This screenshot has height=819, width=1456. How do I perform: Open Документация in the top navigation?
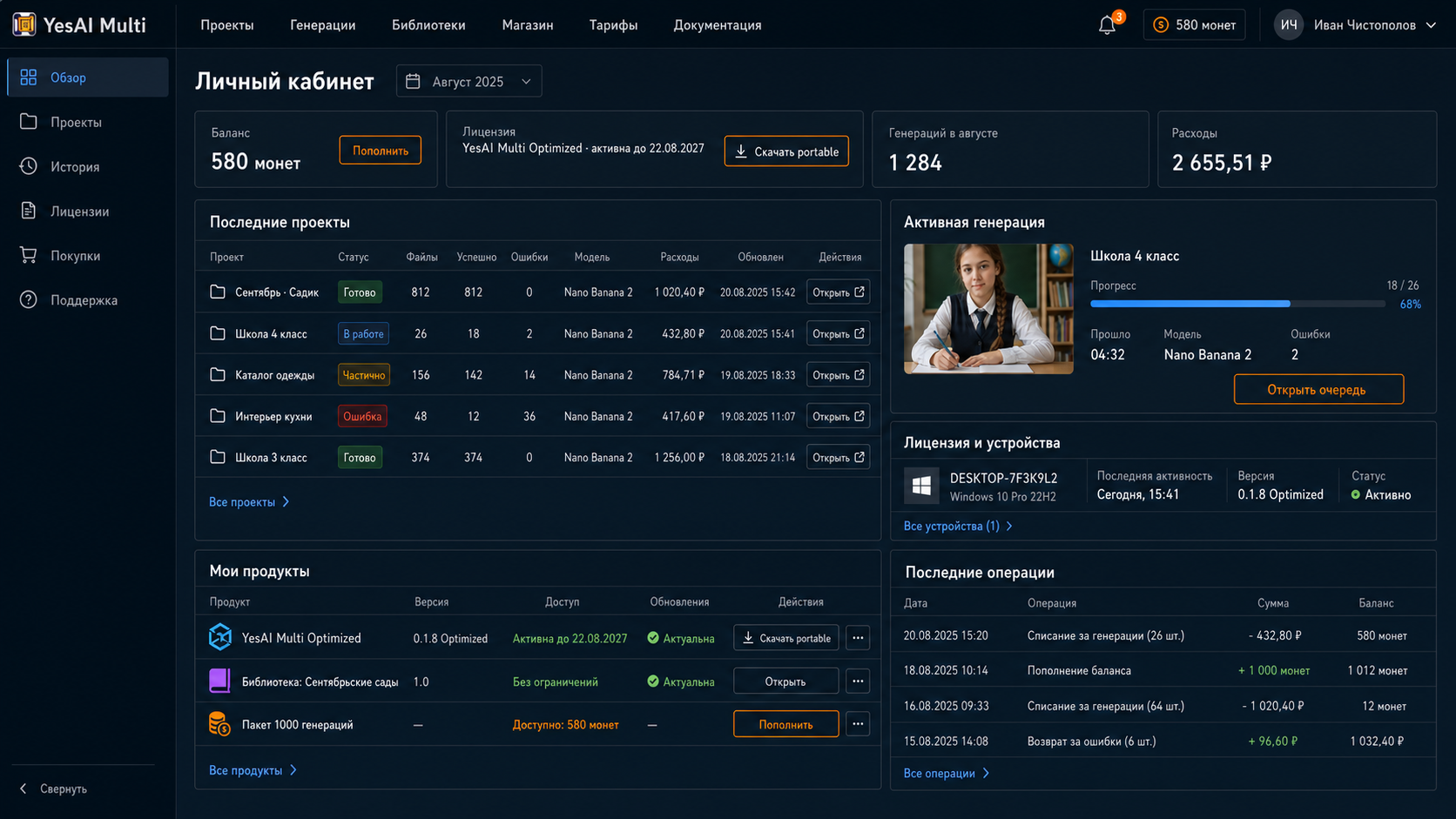[718, 25]
